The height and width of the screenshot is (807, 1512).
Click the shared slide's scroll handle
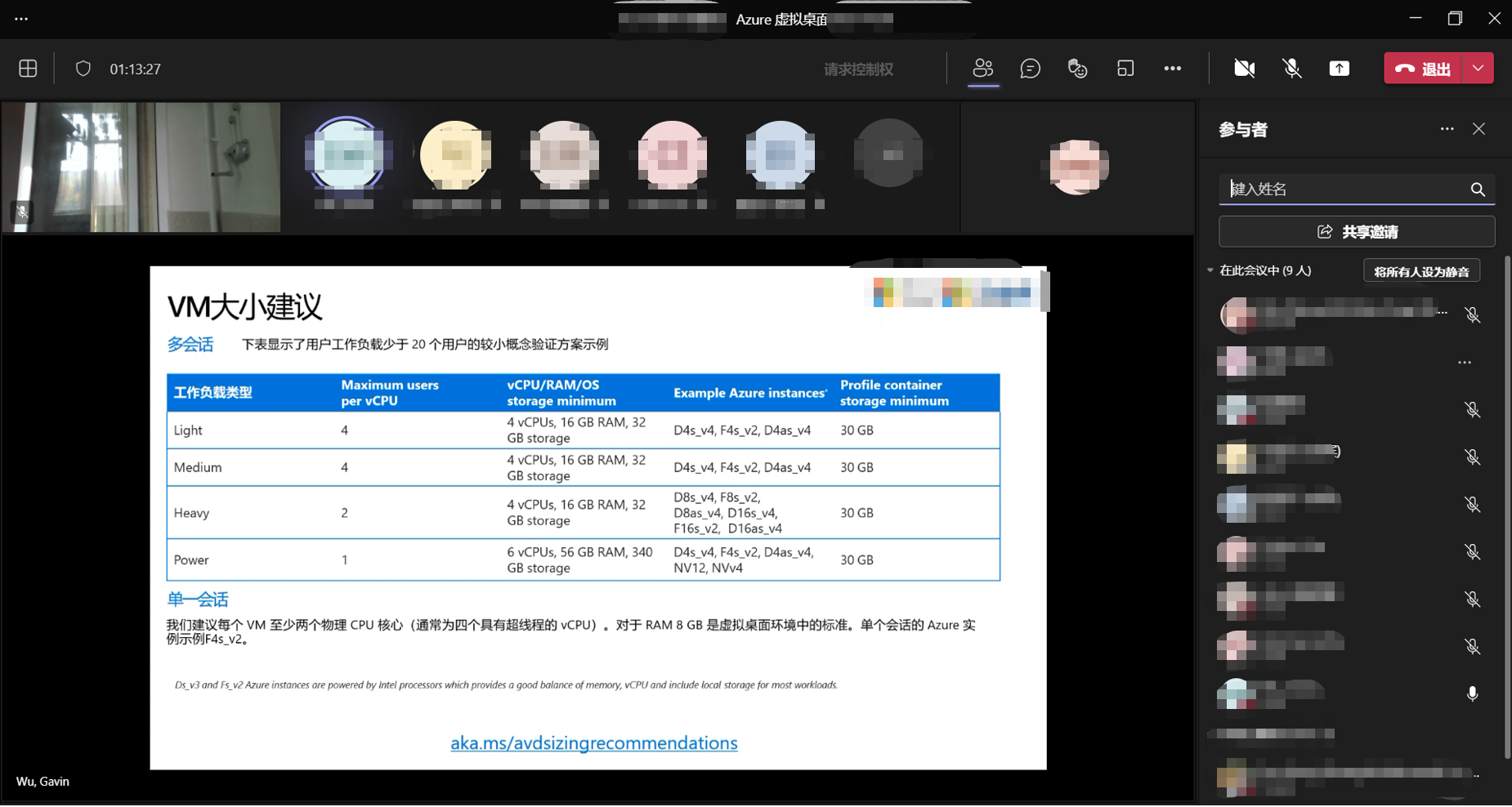click(1045, 291)
